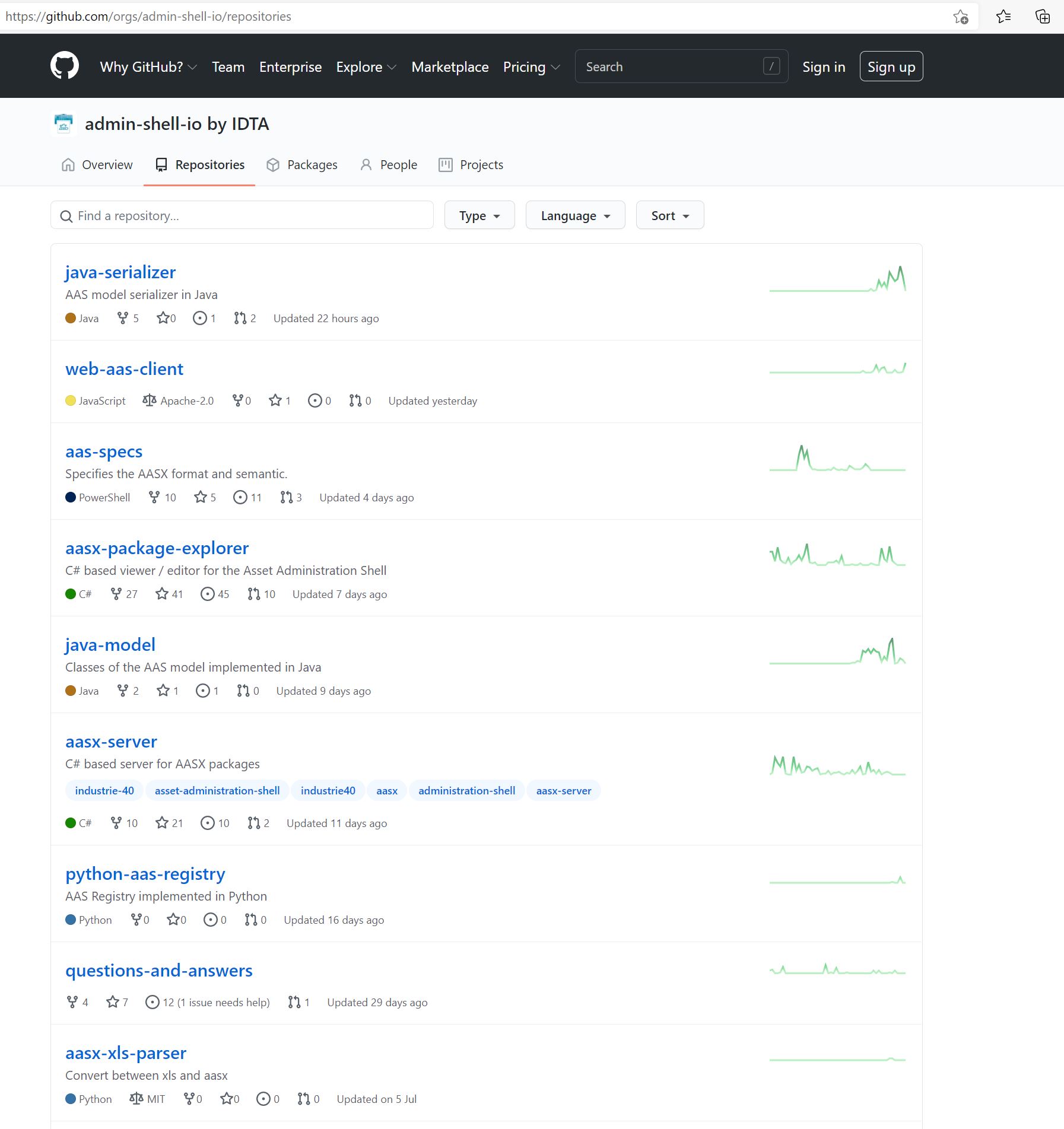The height and width of the screenshot is (1129, 1064).
Task: Open the Projects tab
Action: click(x=471, y=165)
